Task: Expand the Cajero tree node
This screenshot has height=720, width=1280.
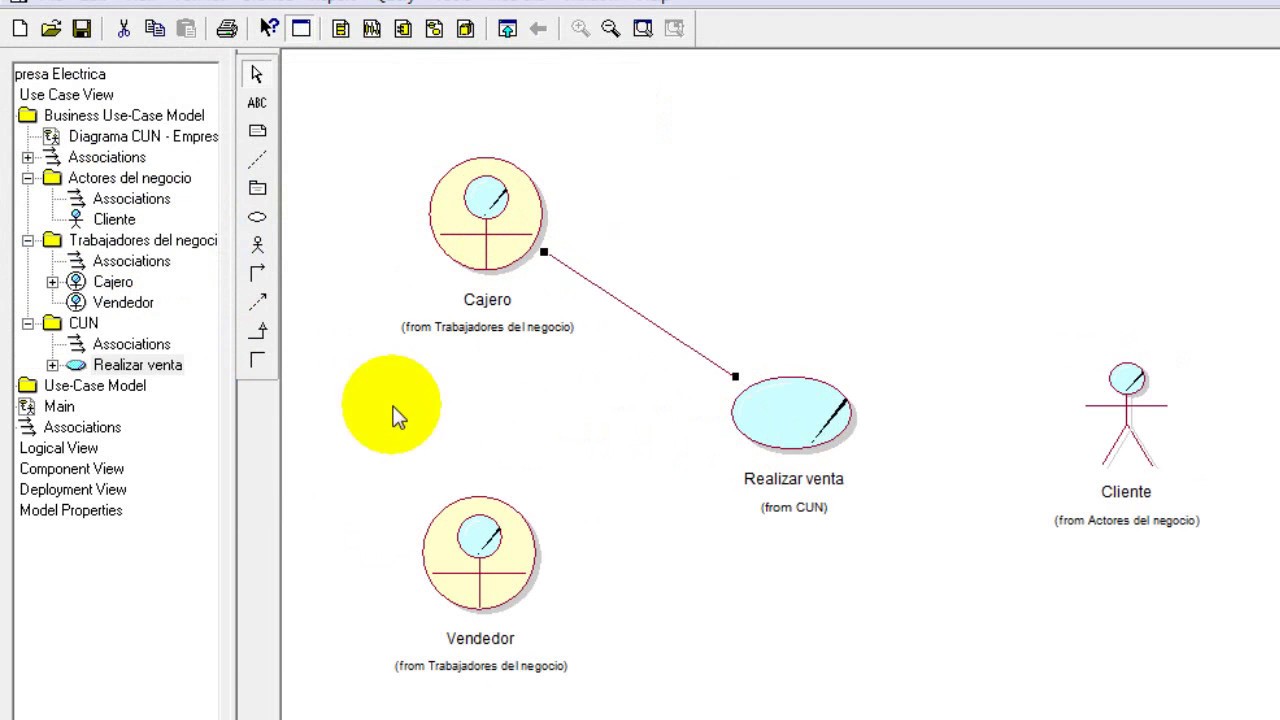Action: click(53, 282)
